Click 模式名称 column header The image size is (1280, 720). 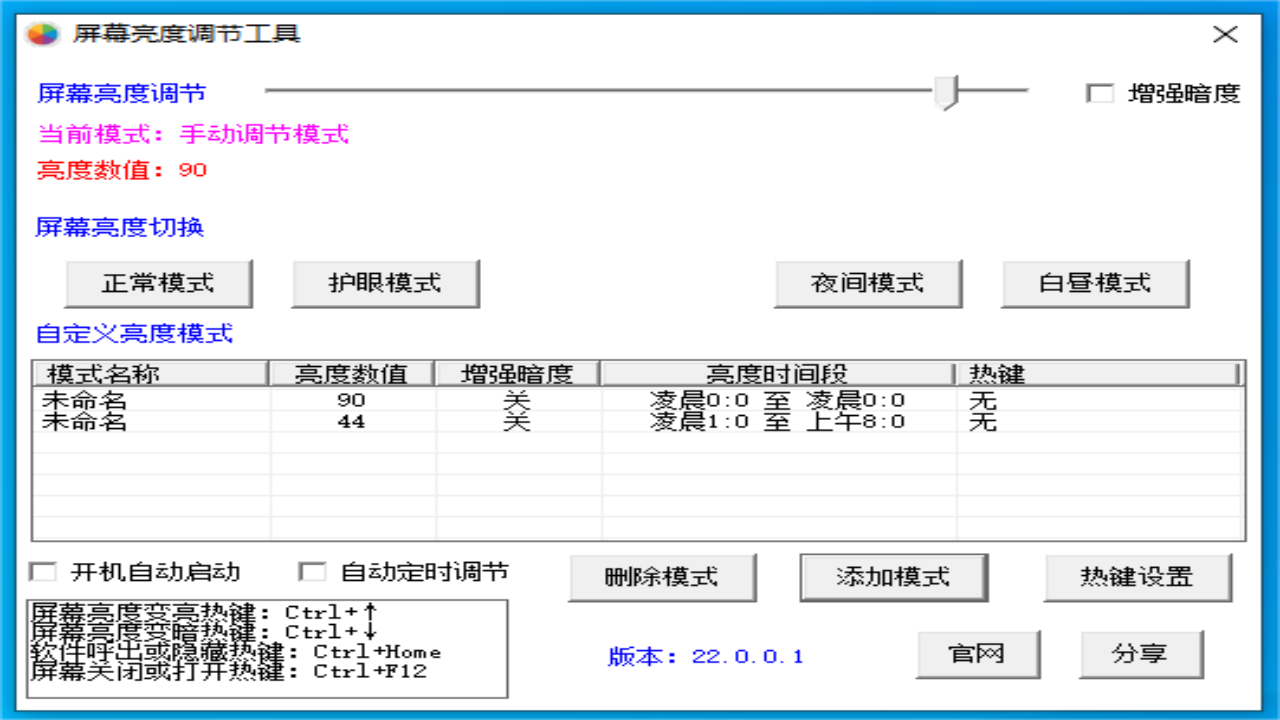pos(151,374)
